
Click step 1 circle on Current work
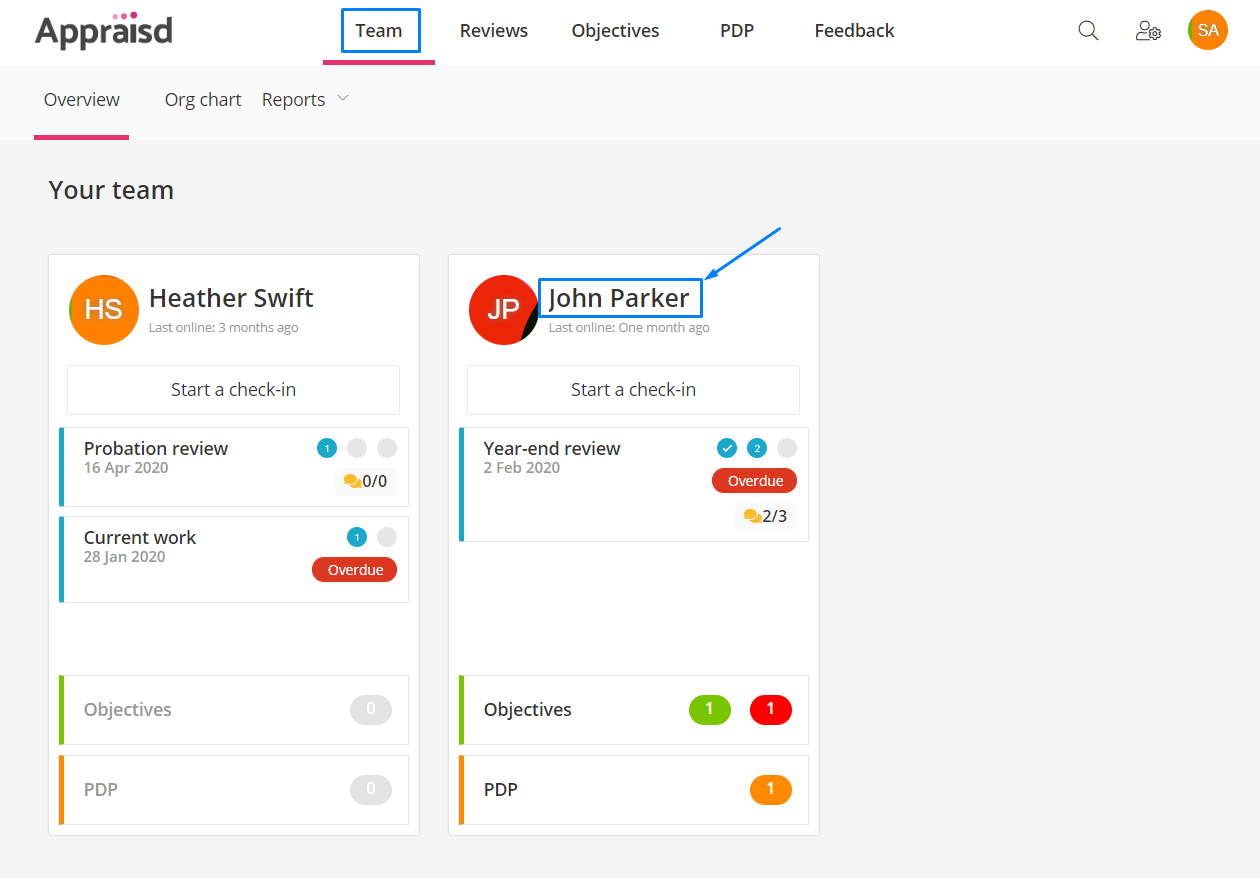(357, 537)
